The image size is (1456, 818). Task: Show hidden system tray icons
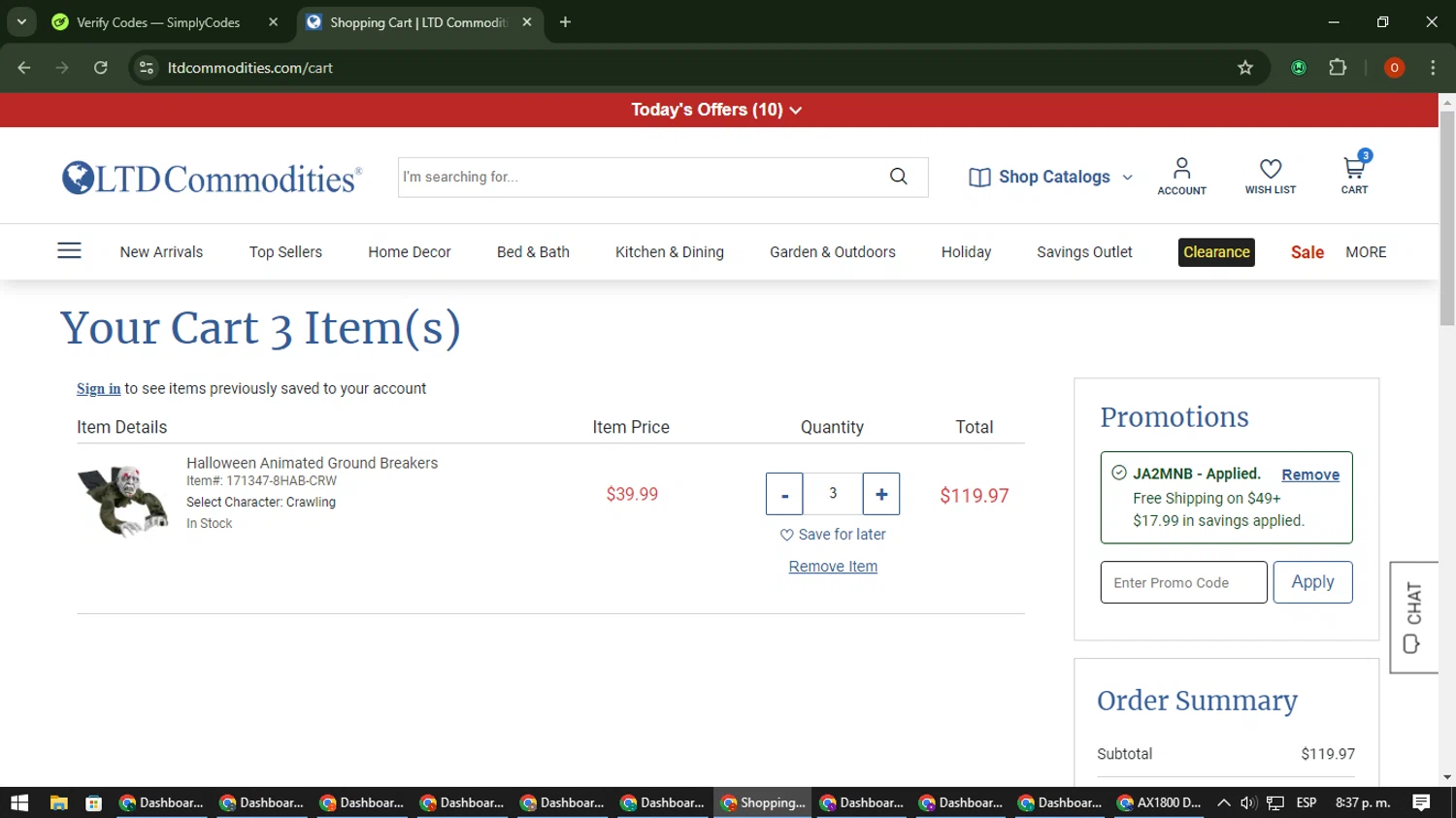[1223, 802]
